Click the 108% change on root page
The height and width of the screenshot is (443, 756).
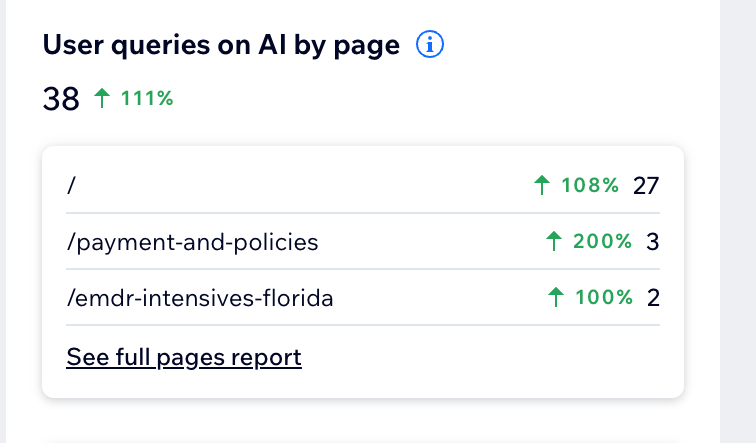(x=590, y=185)
